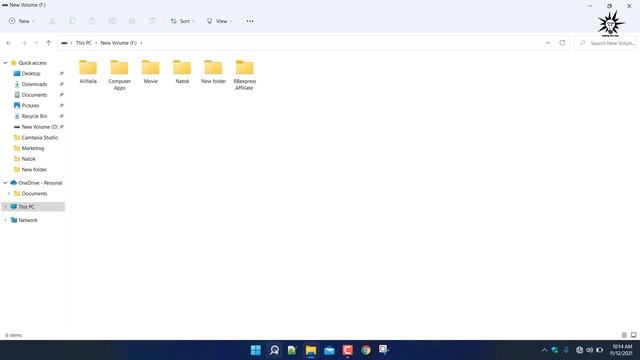Open Camtasia from the taskbar
The width and height of the screenshot is (640, 360).
348,350
